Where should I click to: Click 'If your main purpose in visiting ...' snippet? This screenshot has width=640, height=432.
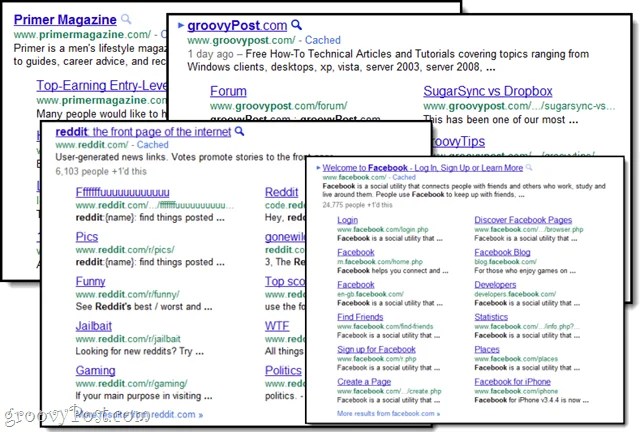[144, 396]
